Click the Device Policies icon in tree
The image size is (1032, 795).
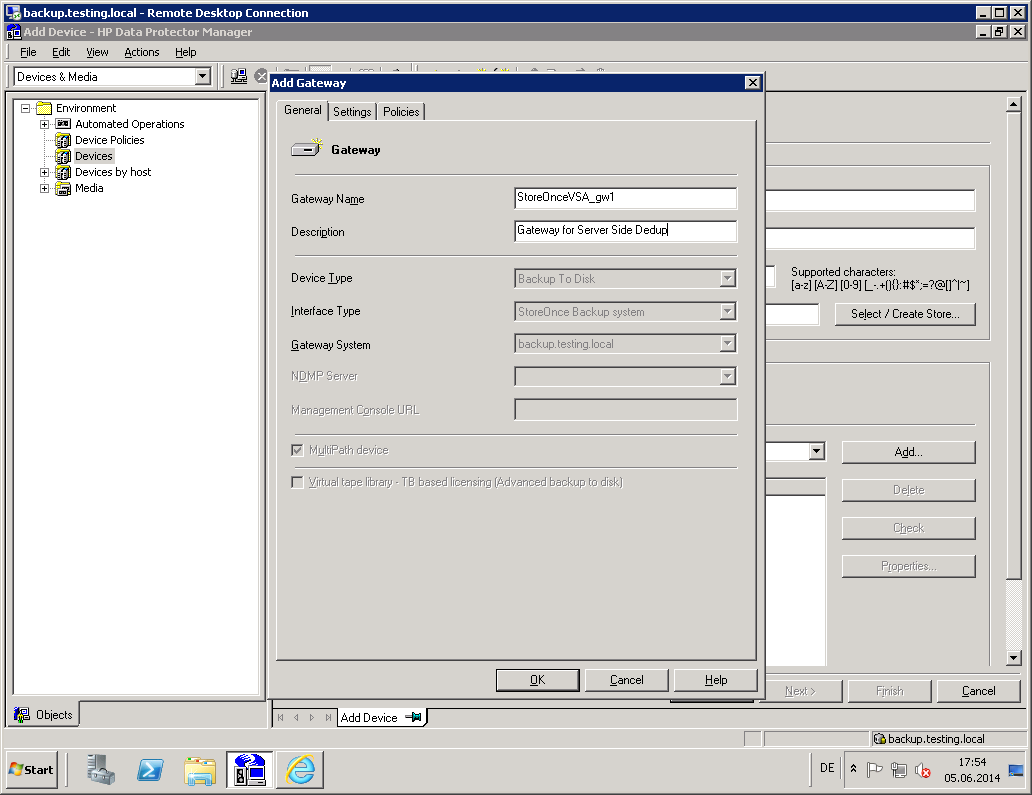(63, 140)
